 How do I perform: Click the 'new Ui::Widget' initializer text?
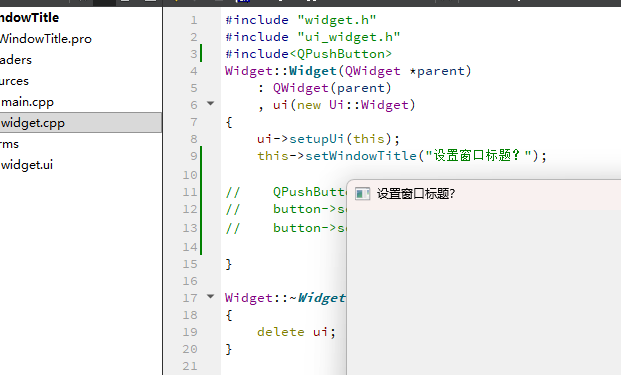352,105
